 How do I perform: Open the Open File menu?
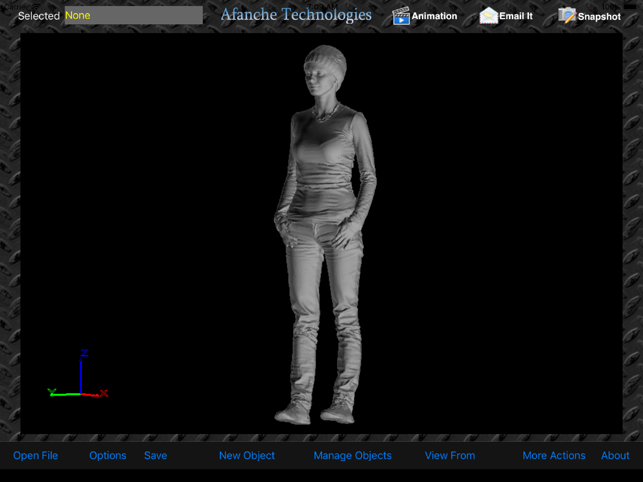(x=35, y=455)
